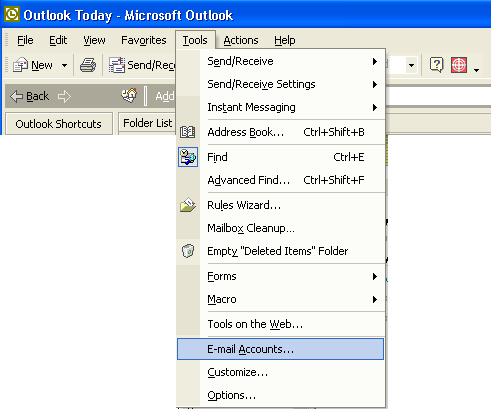Image resolution: width=491 pixels, height=409 pixels.
Task: Click the Send/Receive toolbar button
Action: pos(142,65)
